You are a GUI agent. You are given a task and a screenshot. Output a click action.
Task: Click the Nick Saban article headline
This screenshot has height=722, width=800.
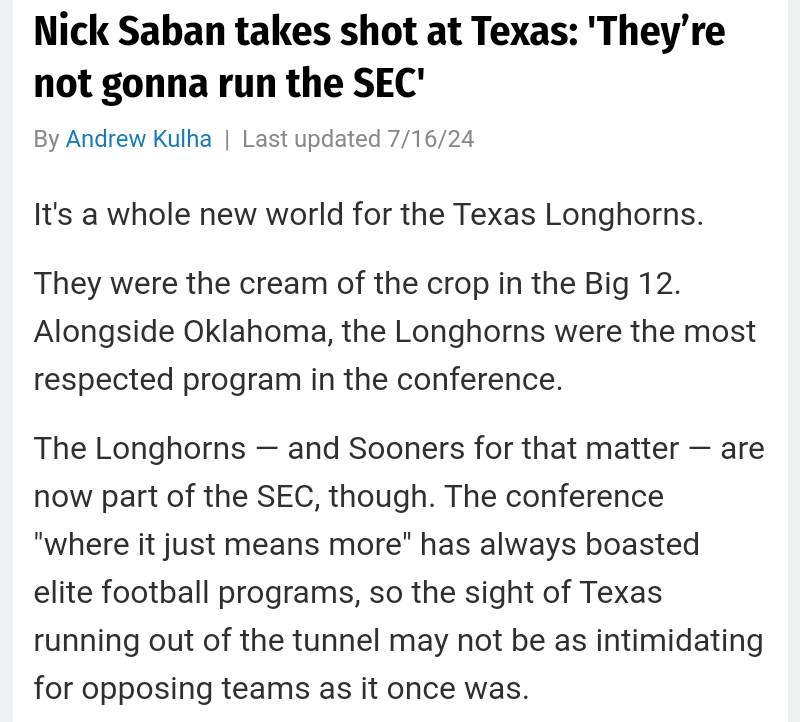coord(380,58)
